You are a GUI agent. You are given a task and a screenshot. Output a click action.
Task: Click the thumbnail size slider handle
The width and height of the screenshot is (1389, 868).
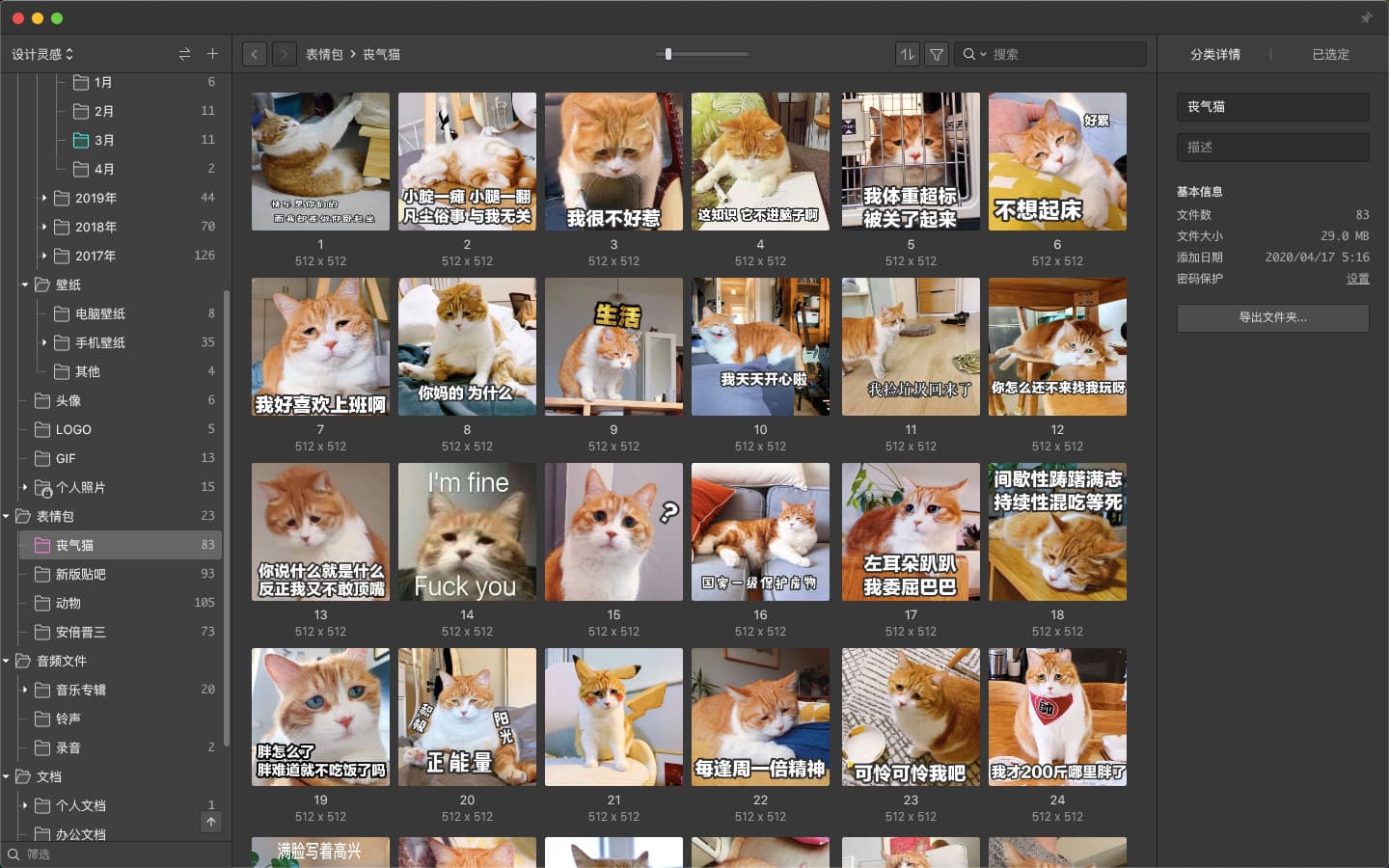pyautogui.click(x=668, y=54)
